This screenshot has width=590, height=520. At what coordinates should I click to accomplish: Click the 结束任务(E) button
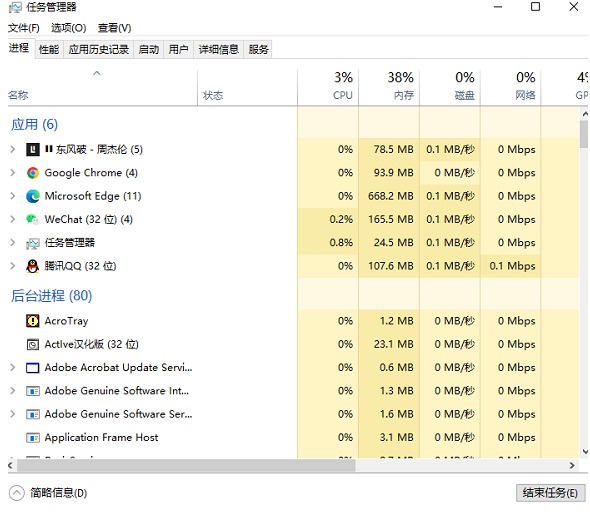(x=550, y=493)
